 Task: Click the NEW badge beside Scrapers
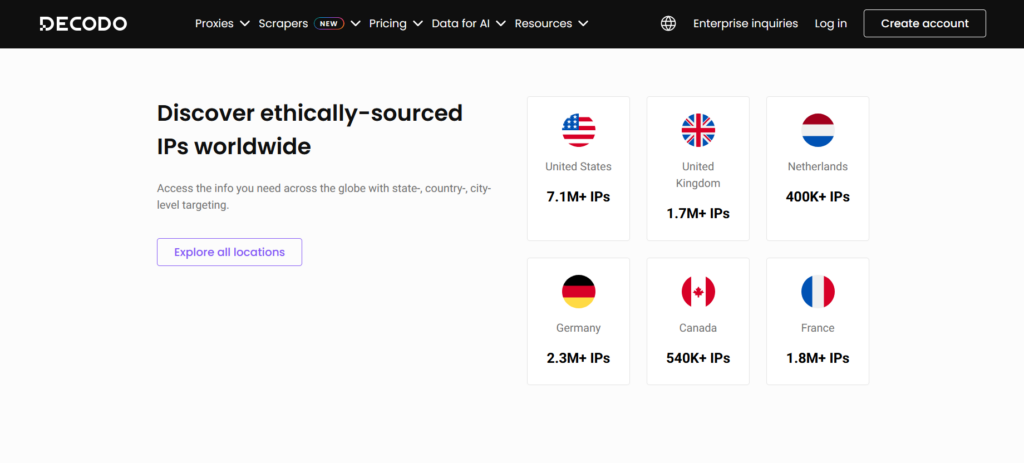pyautogui.click(x=328, y=23)
